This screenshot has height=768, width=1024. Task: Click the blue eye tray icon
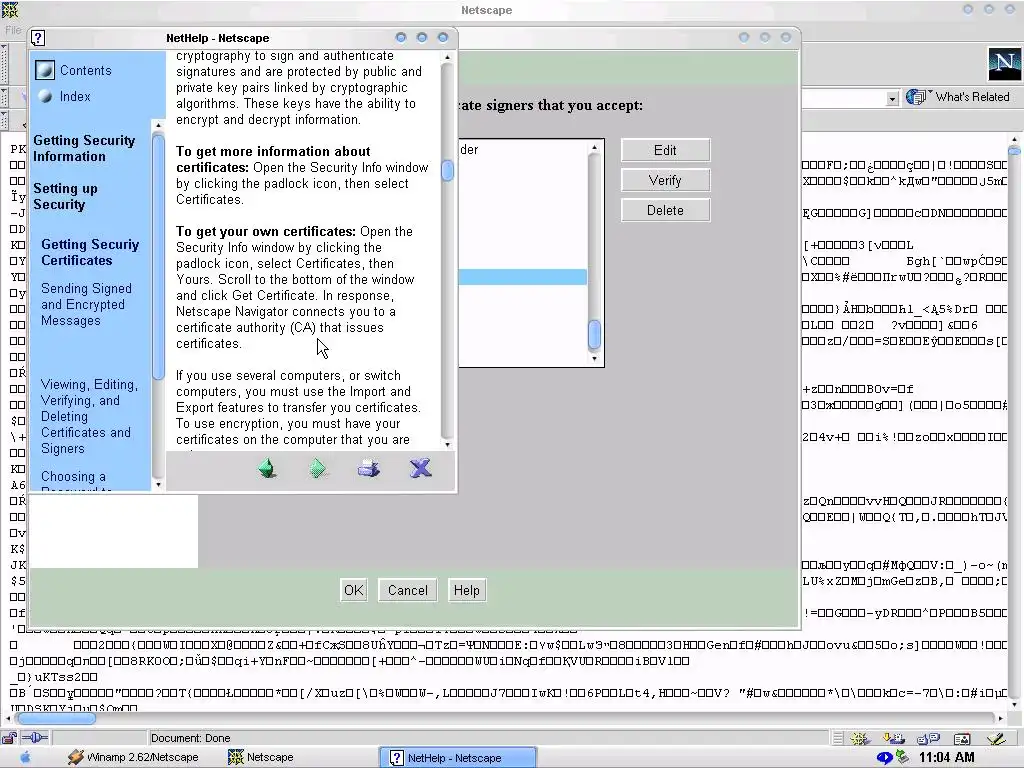point(884,758)
